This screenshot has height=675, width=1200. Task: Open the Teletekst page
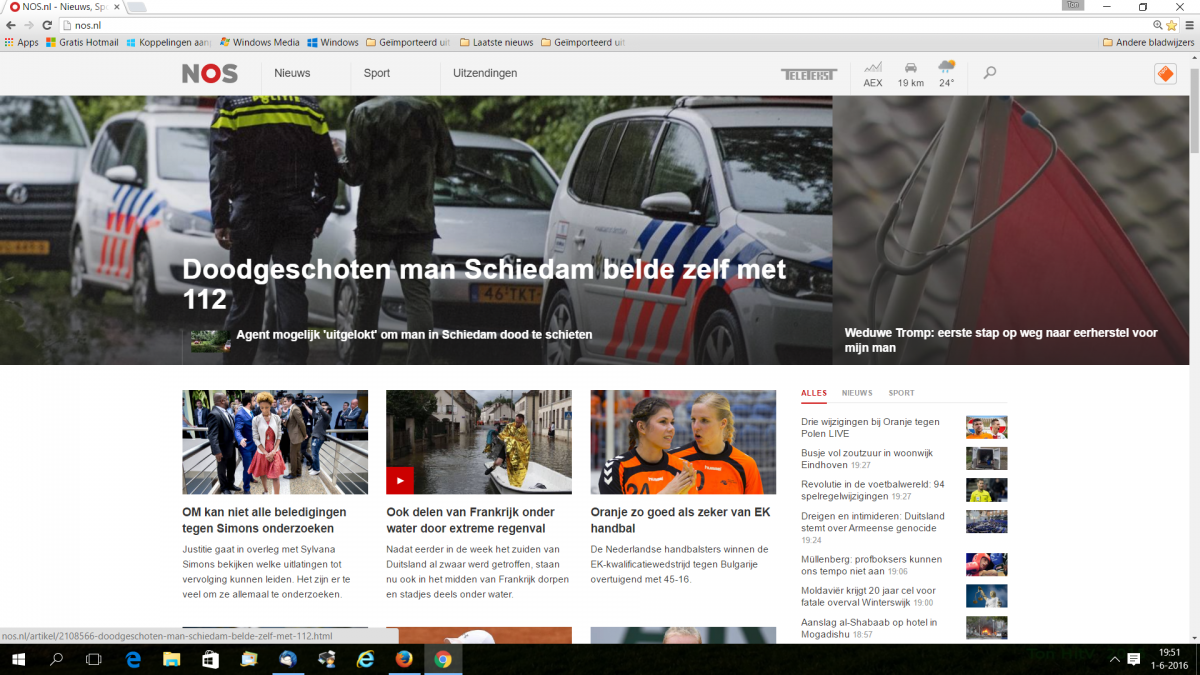(808, 74)
